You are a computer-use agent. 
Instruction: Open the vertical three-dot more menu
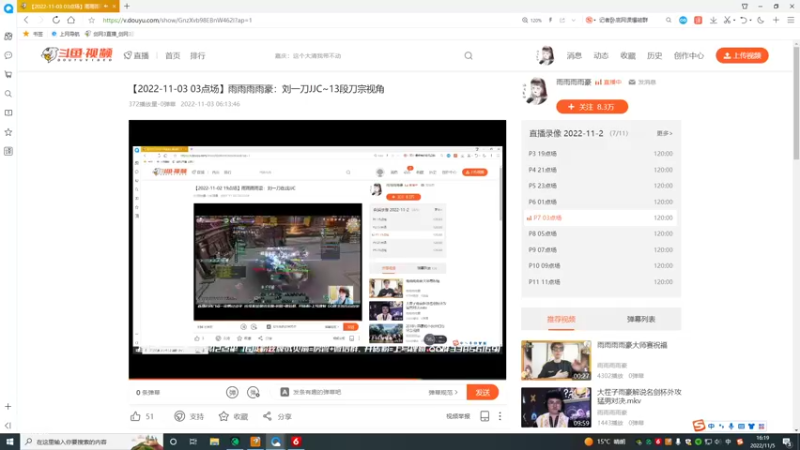click(x=500, y=416)
